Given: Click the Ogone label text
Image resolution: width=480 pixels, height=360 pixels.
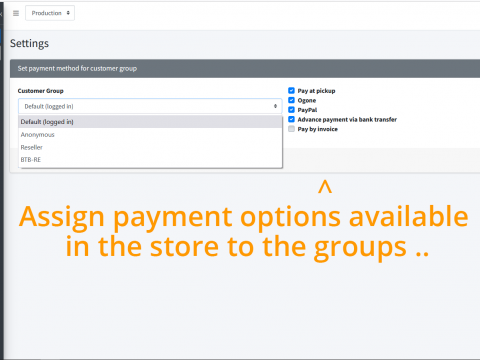Looking at the screenshot, I should (x=307, y=100).
